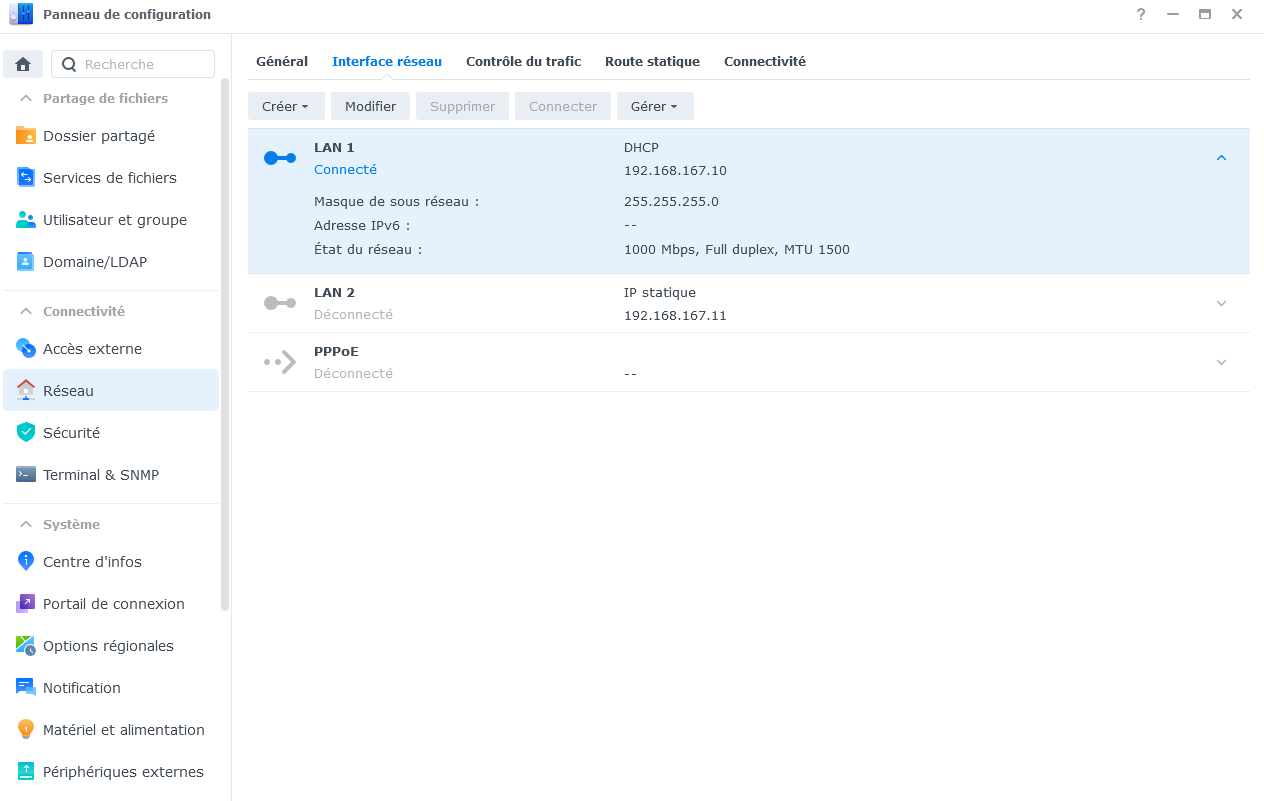Click the Matériel et alimentation bulb icon
The image size is (1264, 801).
(26, 730)
